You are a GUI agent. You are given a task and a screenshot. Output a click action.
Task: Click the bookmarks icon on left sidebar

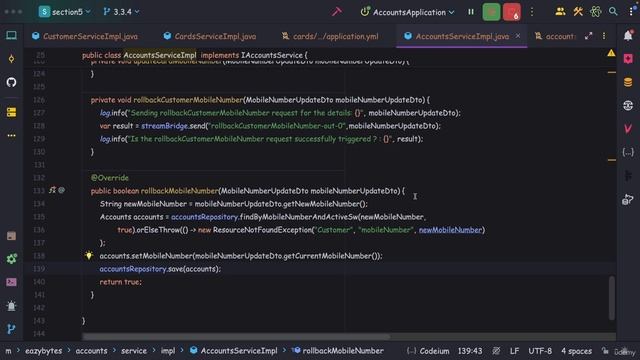(11, 236)
